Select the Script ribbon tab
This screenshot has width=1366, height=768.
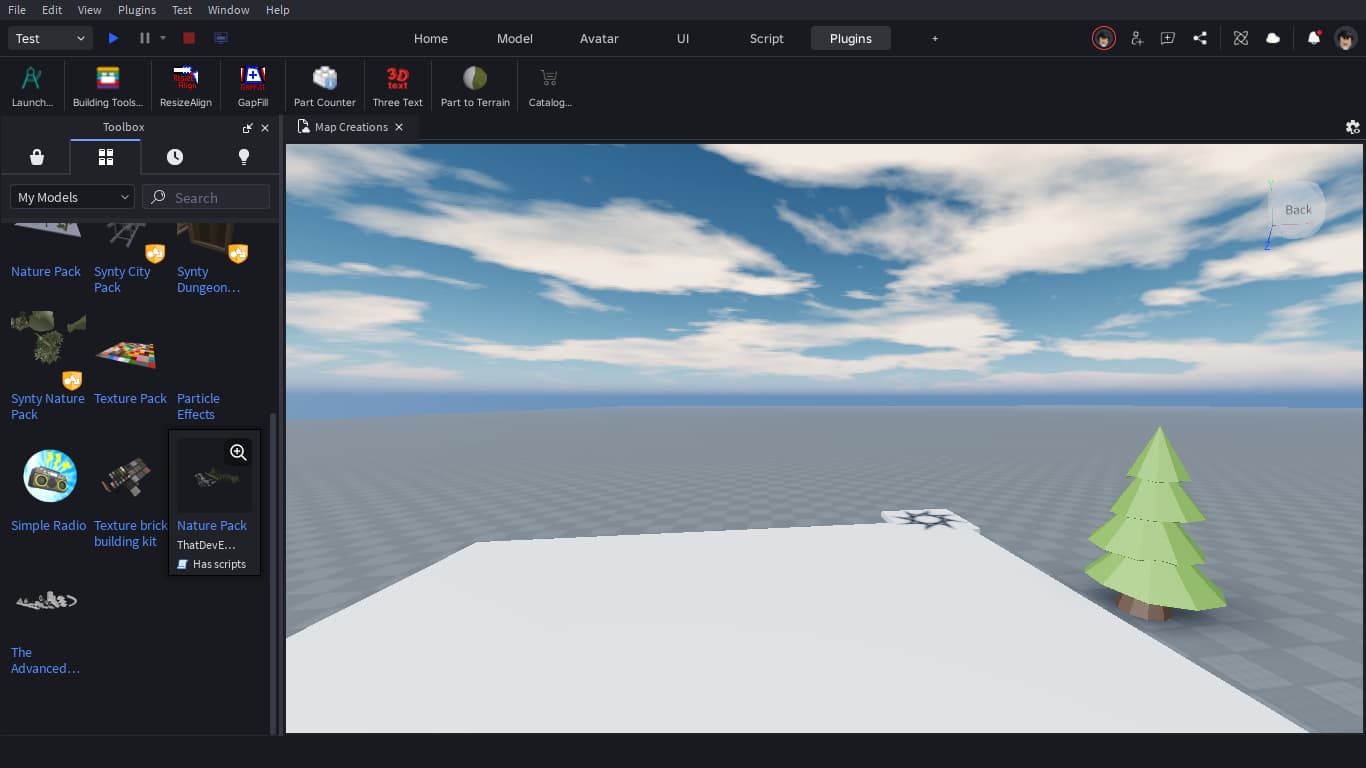767,38
